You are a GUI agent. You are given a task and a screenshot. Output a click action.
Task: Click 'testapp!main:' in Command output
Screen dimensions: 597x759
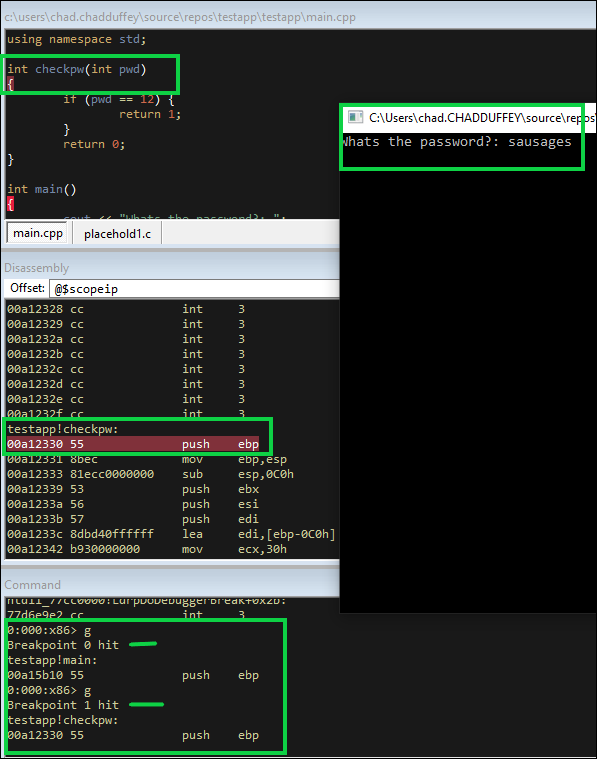52,660
